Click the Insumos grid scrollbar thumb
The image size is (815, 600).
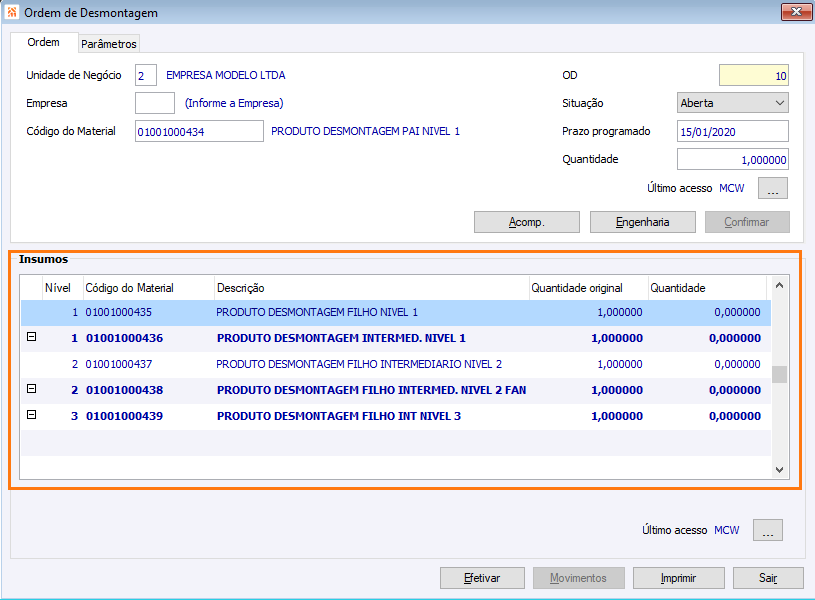point(779,374)
